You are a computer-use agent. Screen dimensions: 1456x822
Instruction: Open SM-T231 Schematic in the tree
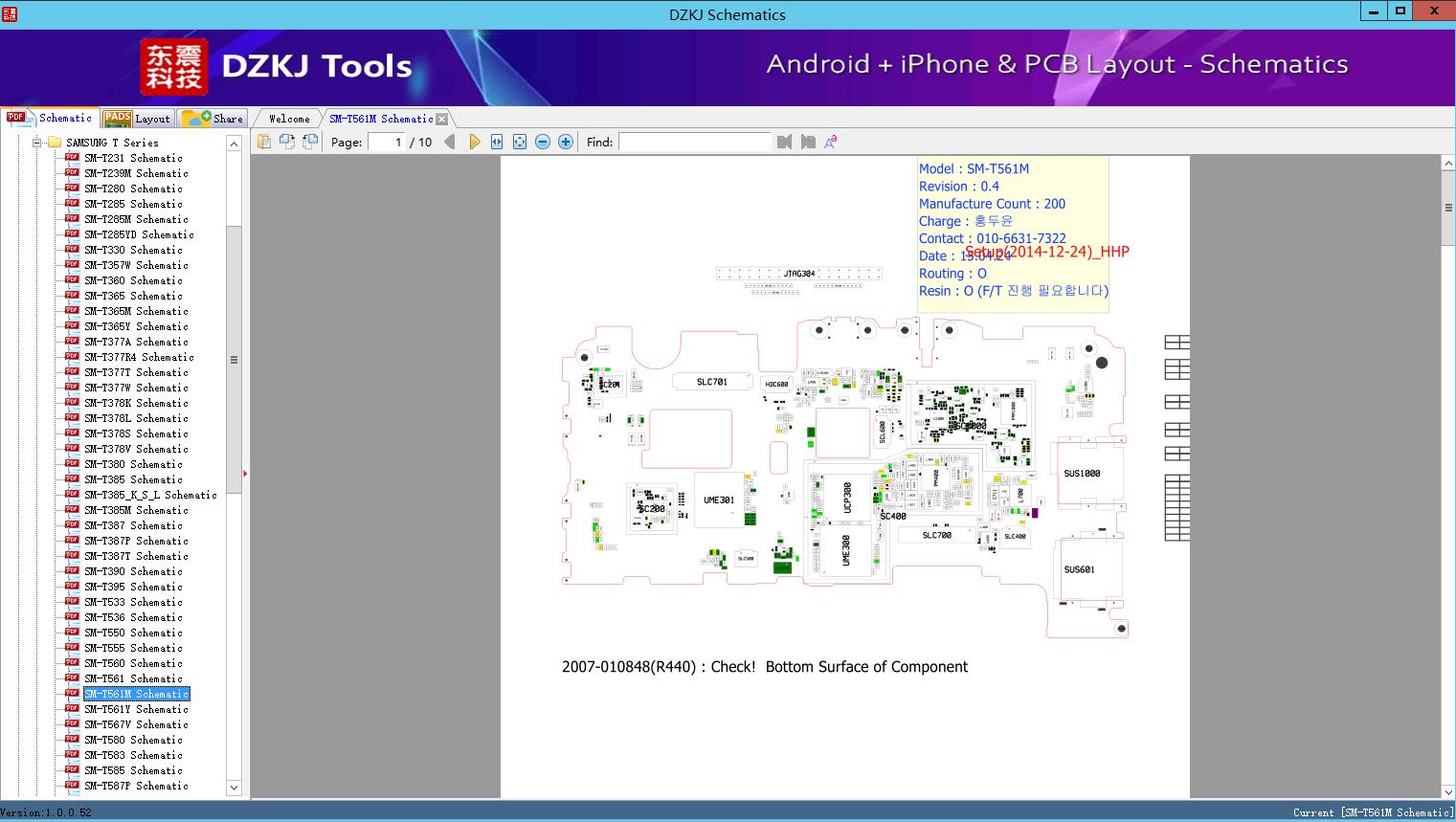click(133, 158)
